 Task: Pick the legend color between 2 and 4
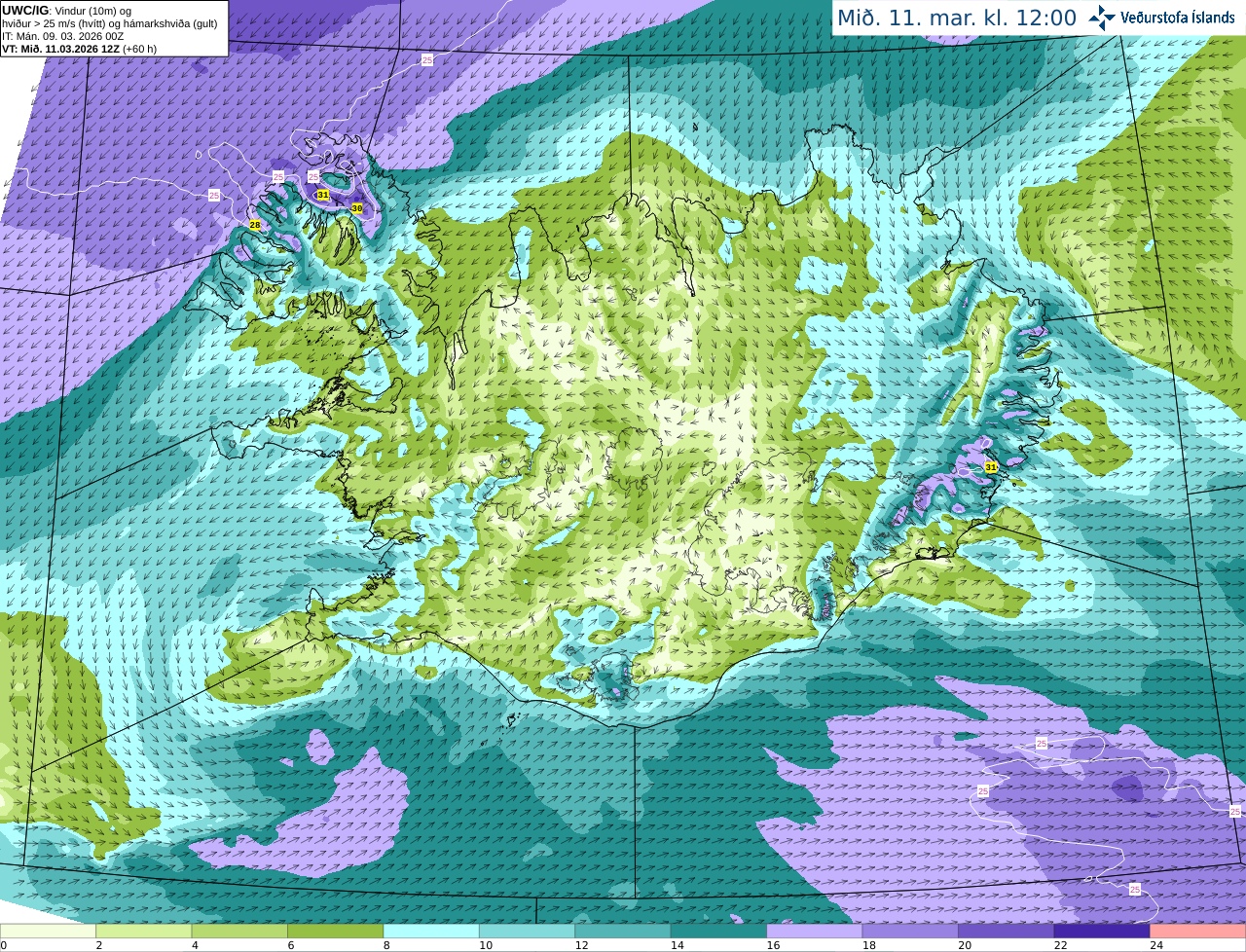(x=144, y=931)
